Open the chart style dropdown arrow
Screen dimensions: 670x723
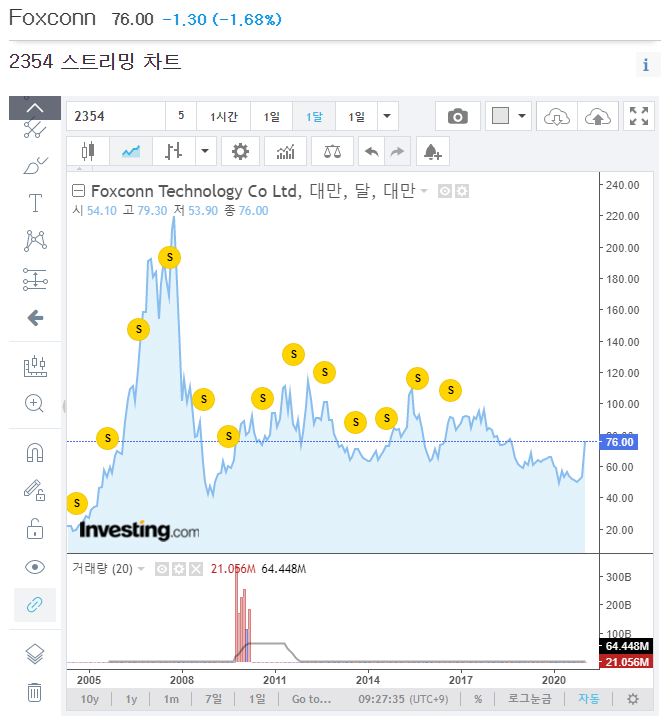click(205, 151)
